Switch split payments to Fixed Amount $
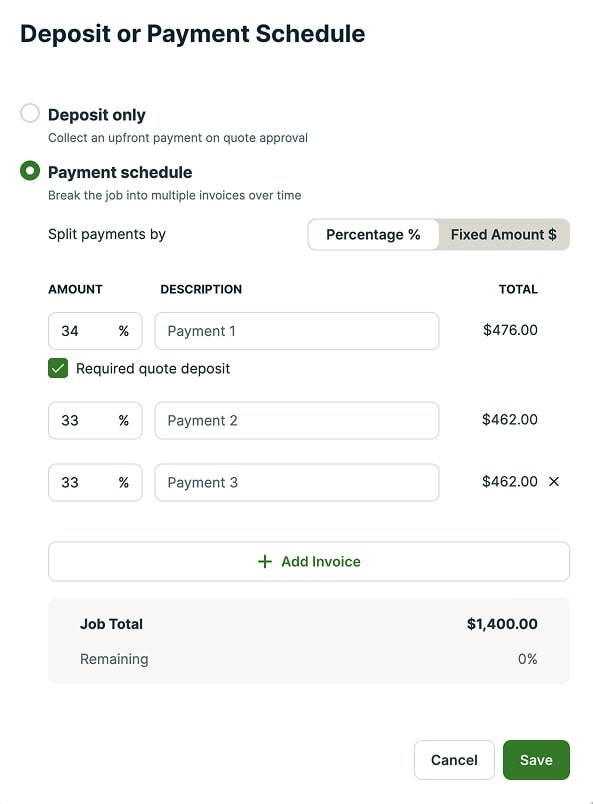The image size is (593, 804). (504, 234)
